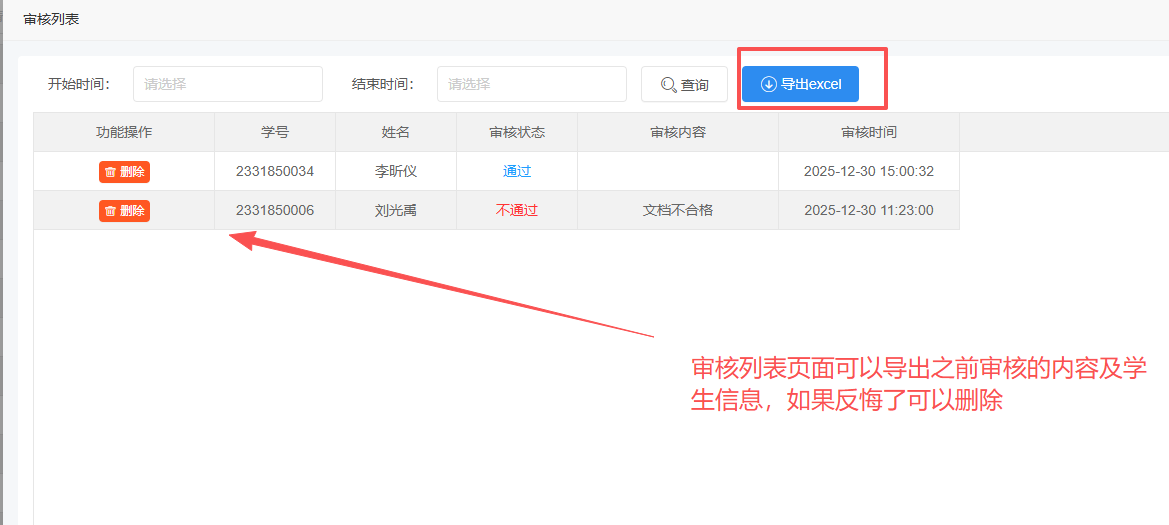Click the student ID cell 2331850034

(x=275, y=172)
